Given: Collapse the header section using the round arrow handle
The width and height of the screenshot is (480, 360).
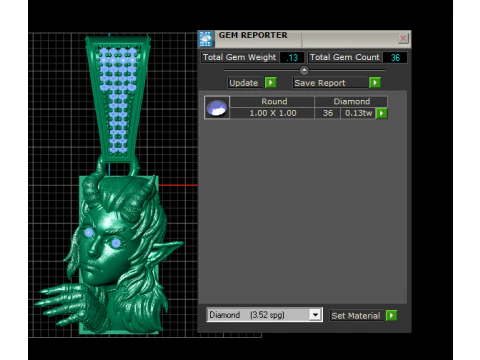Looking at the screenshot, I should pyautogui.click(x=304, y=70).
